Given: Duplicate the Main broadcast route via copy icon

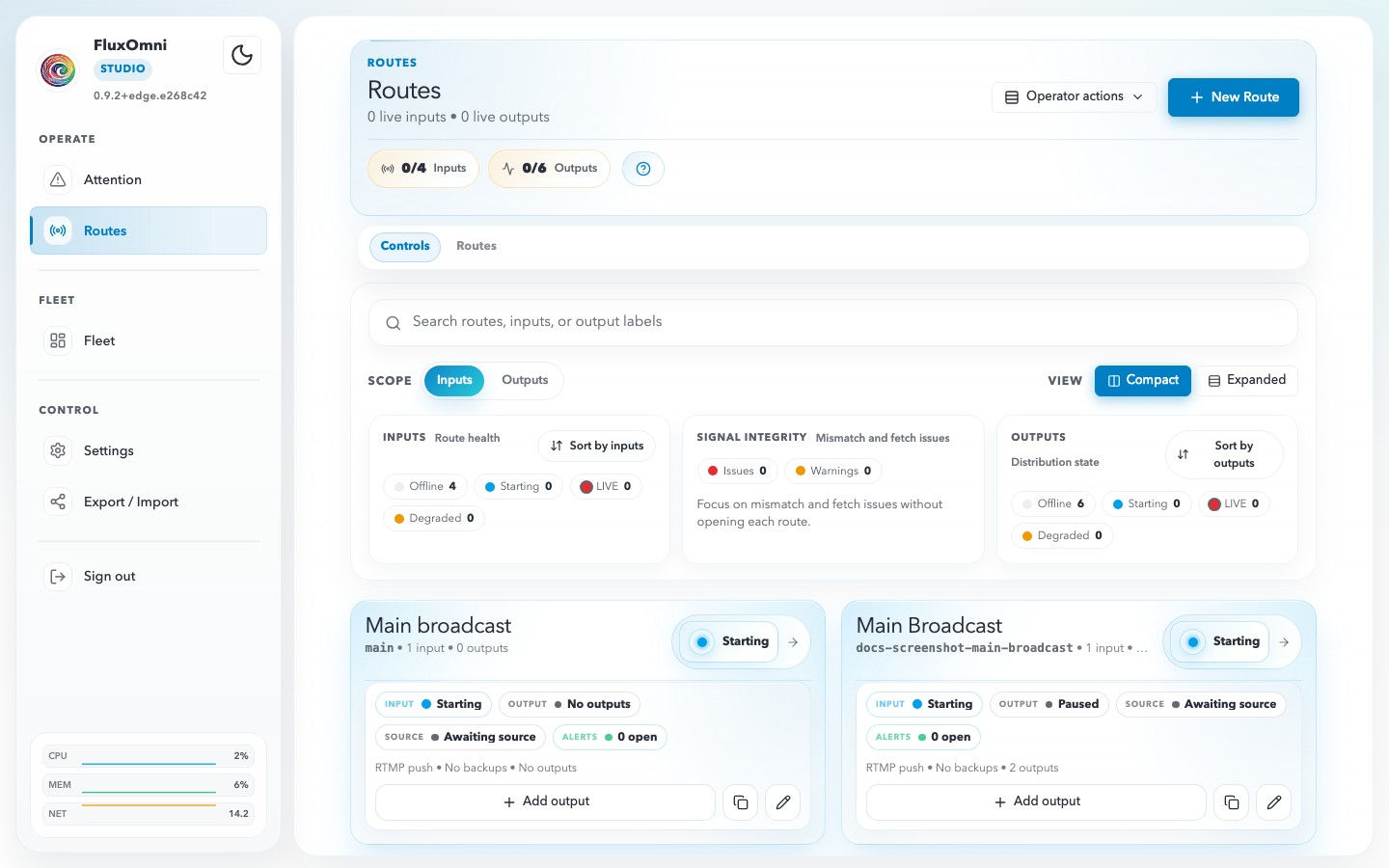Looking at the screenshot, I should point(740,801).
